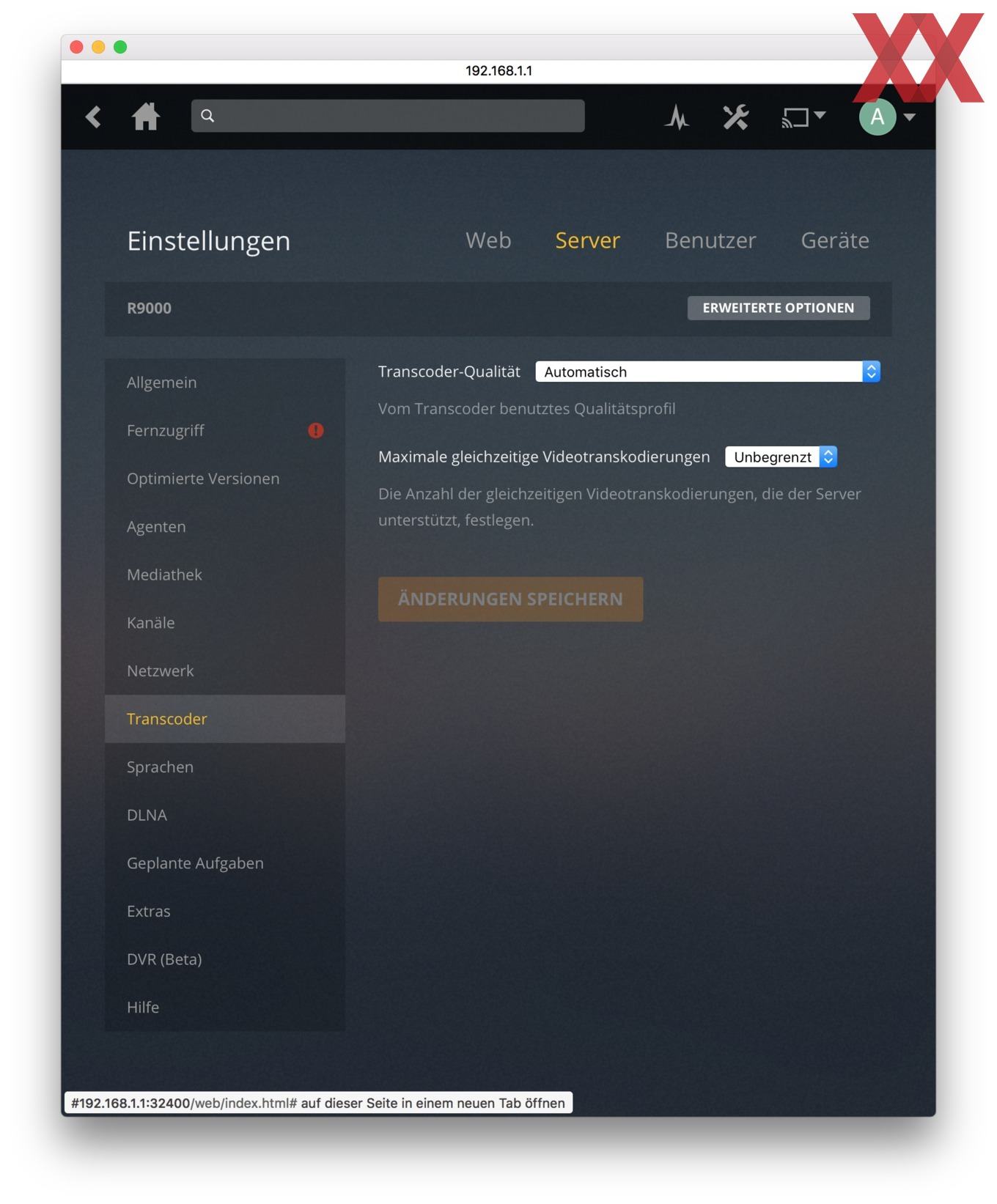The height and width of the screenshot is (1204, 997).
Task: Open Fernzugriff in the sidebar
Action: (225, 430)
